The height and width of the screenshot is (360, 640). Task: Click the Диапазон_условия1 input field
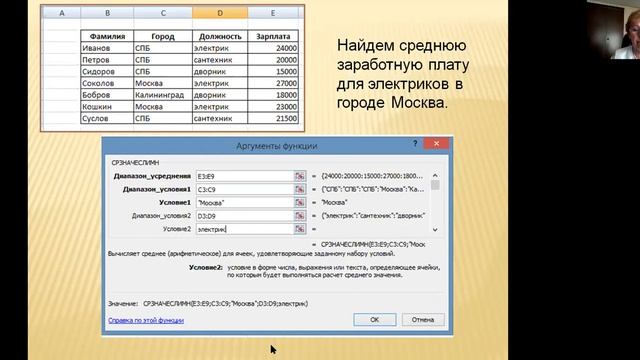pos(245,189)
